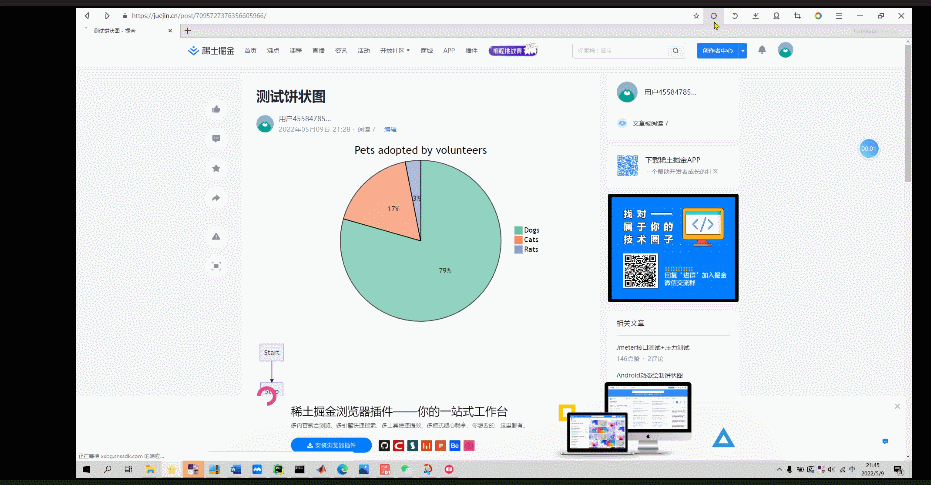Expand the dropdown arrow beside 创作者中心 button

[x=743, y=51]
